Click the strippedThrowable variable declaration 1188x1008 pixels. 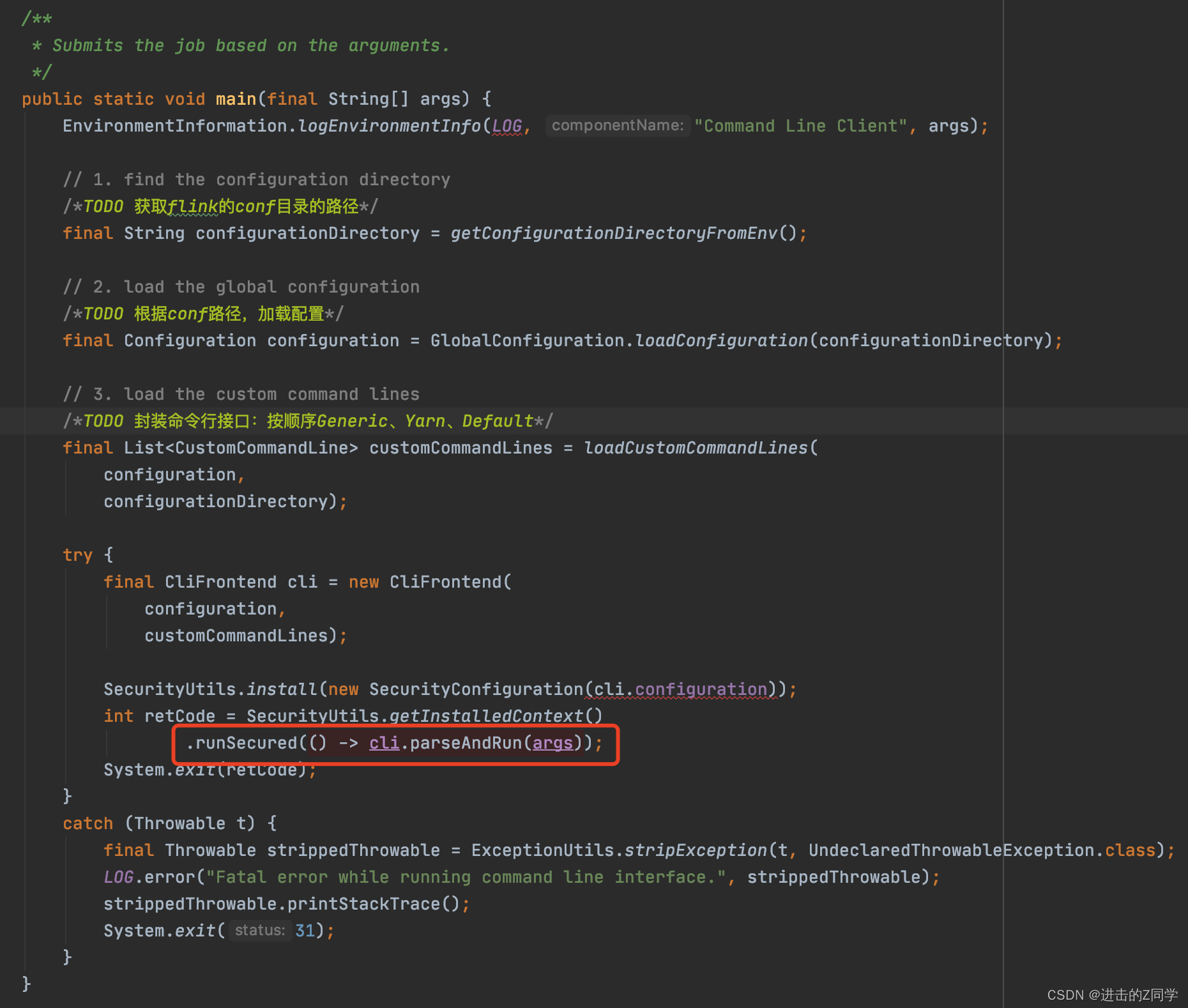[x=354, y=850]
